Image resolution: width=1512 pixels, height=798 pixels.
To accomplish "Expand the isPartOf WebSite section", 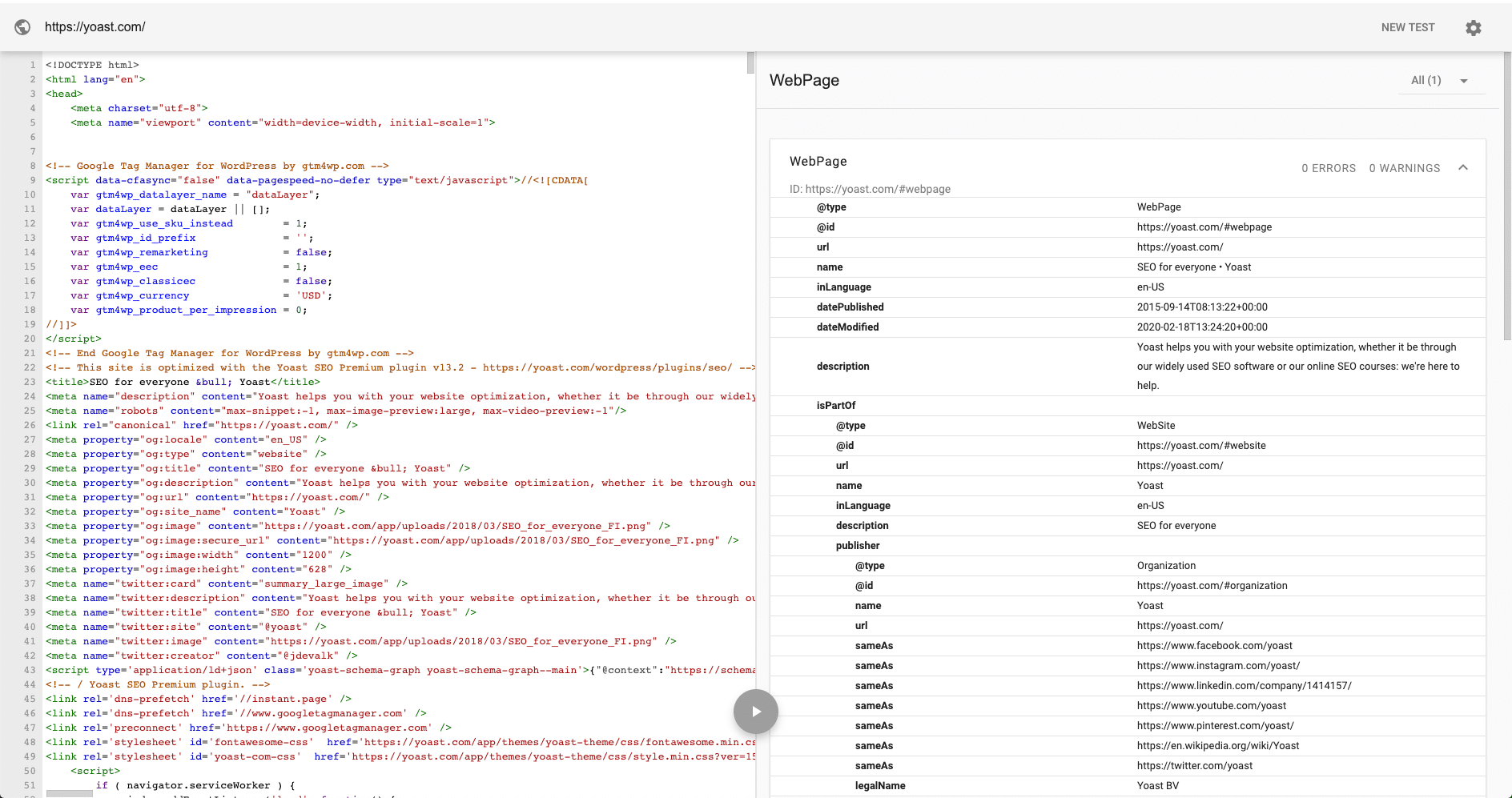I will coord(836,405).
